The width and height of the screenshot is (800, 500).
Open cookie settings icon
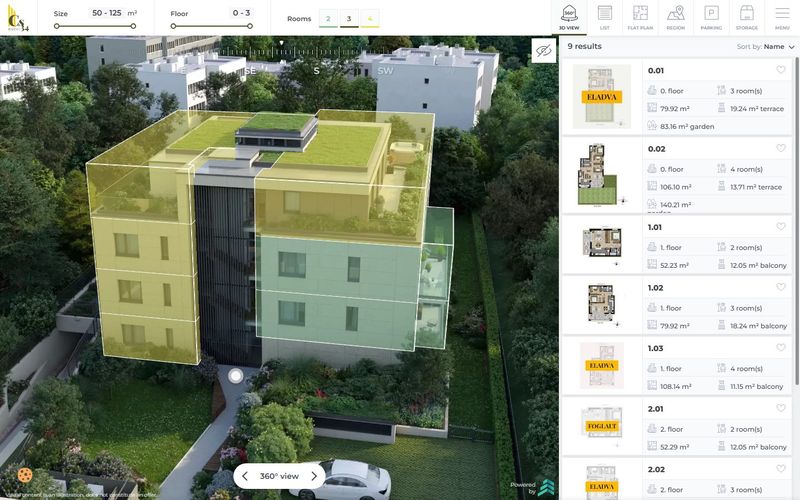coord(24,475)
